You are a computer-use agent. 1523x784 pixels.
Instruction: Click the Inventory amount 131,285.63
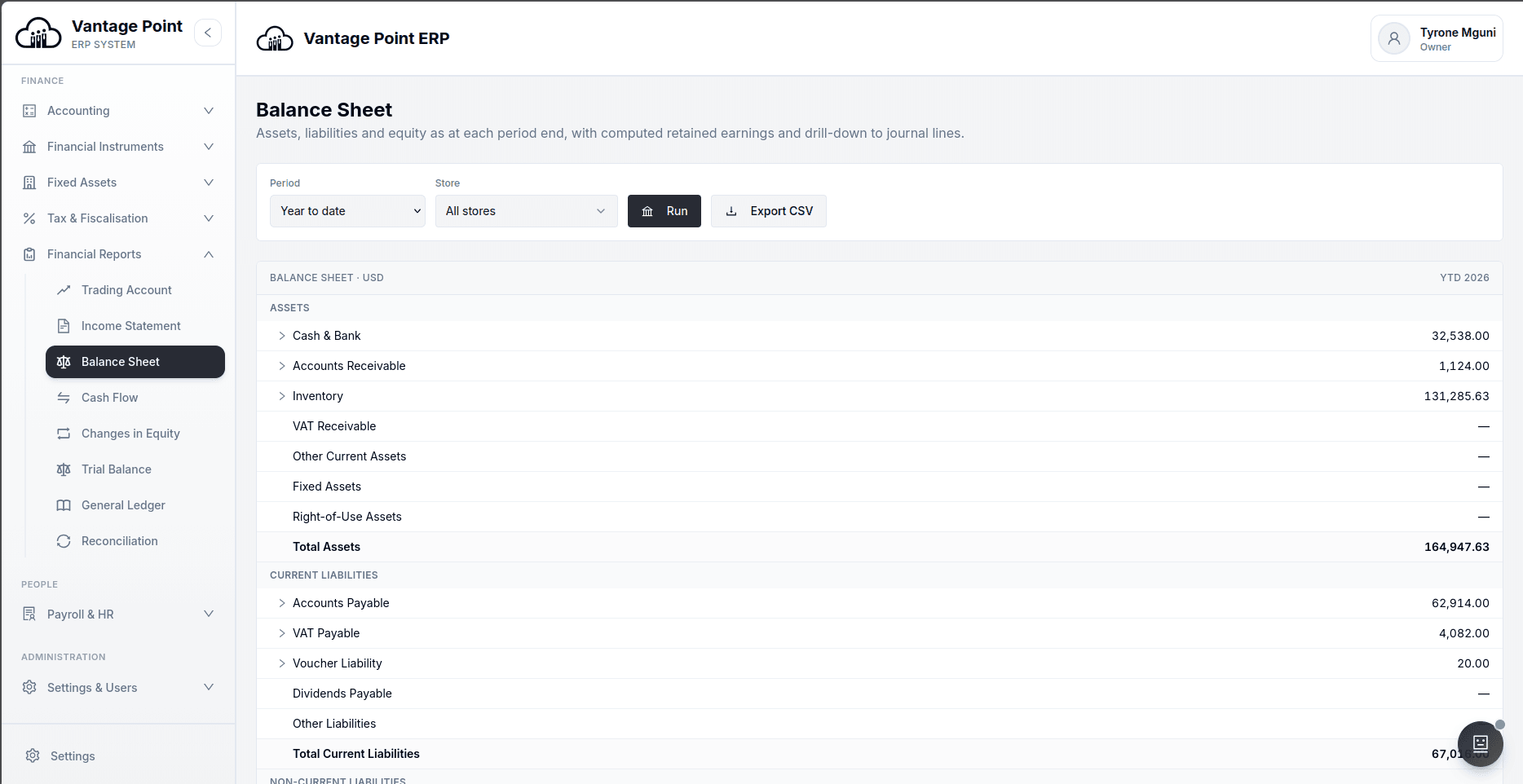coord(1457,396)
